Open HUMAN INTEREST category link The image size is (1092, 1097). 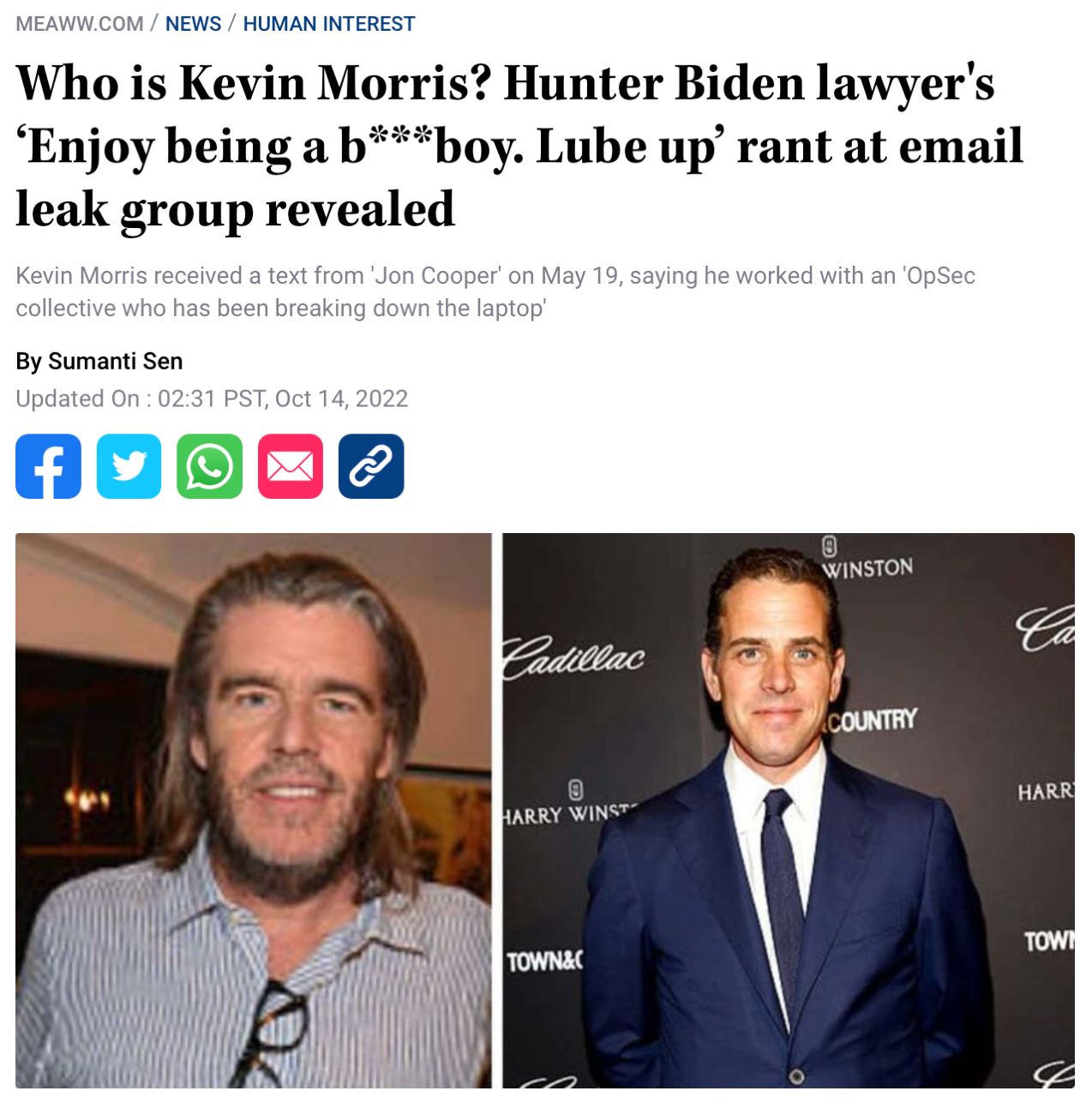tap(329, 24)
